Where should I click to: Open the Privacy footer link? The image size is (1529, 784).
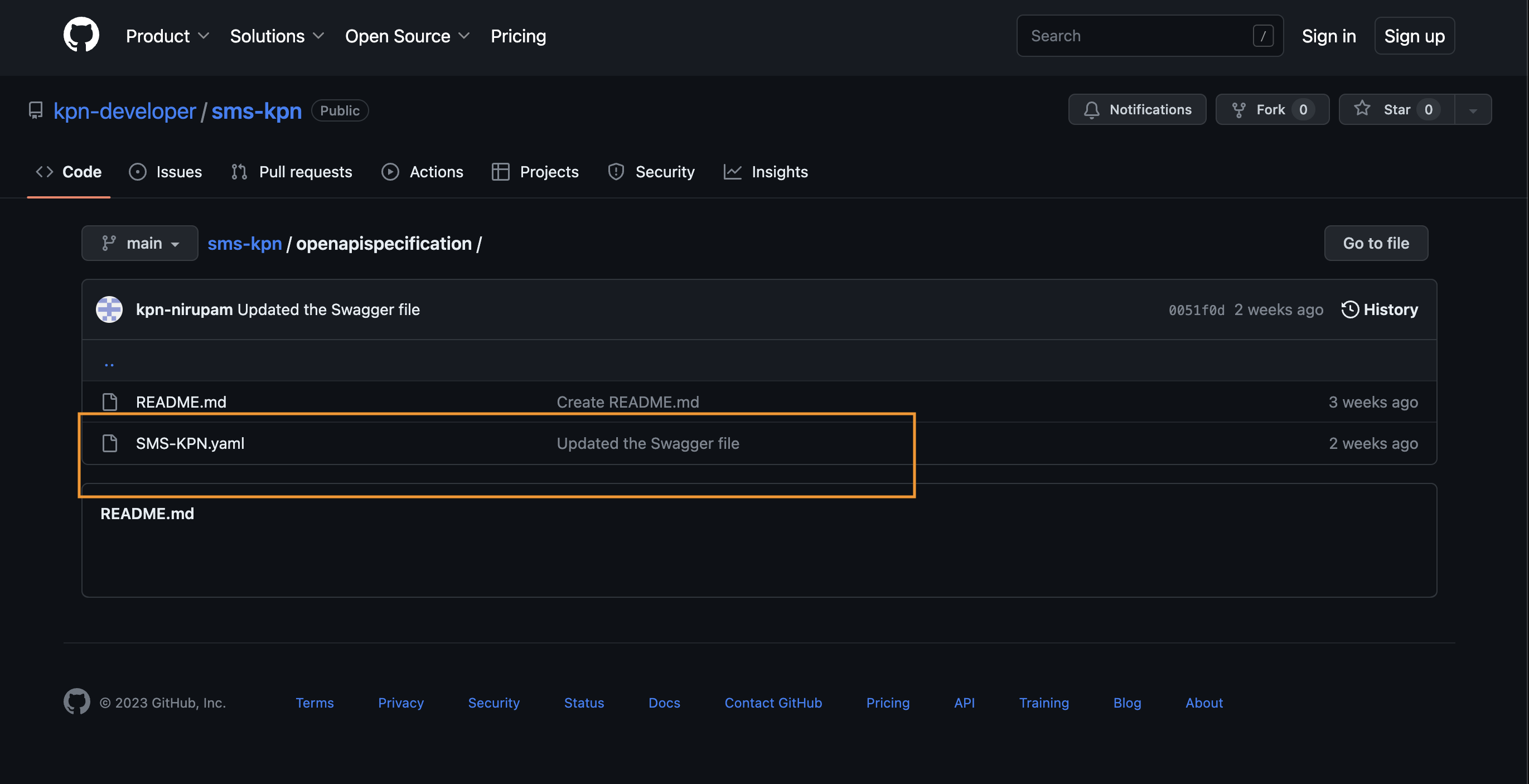[401, 703]
